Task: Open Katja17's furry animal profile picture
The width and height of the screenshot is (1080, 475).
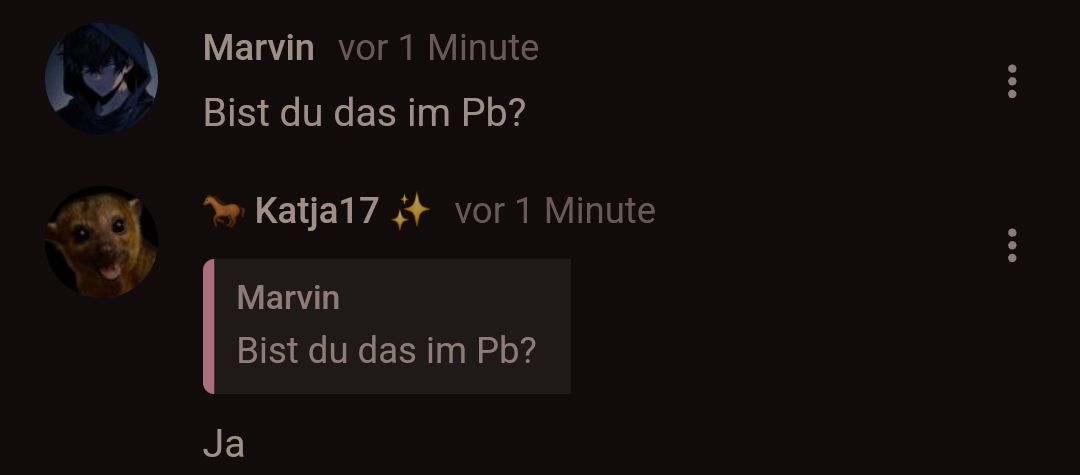Action: [x=101, y=242]
